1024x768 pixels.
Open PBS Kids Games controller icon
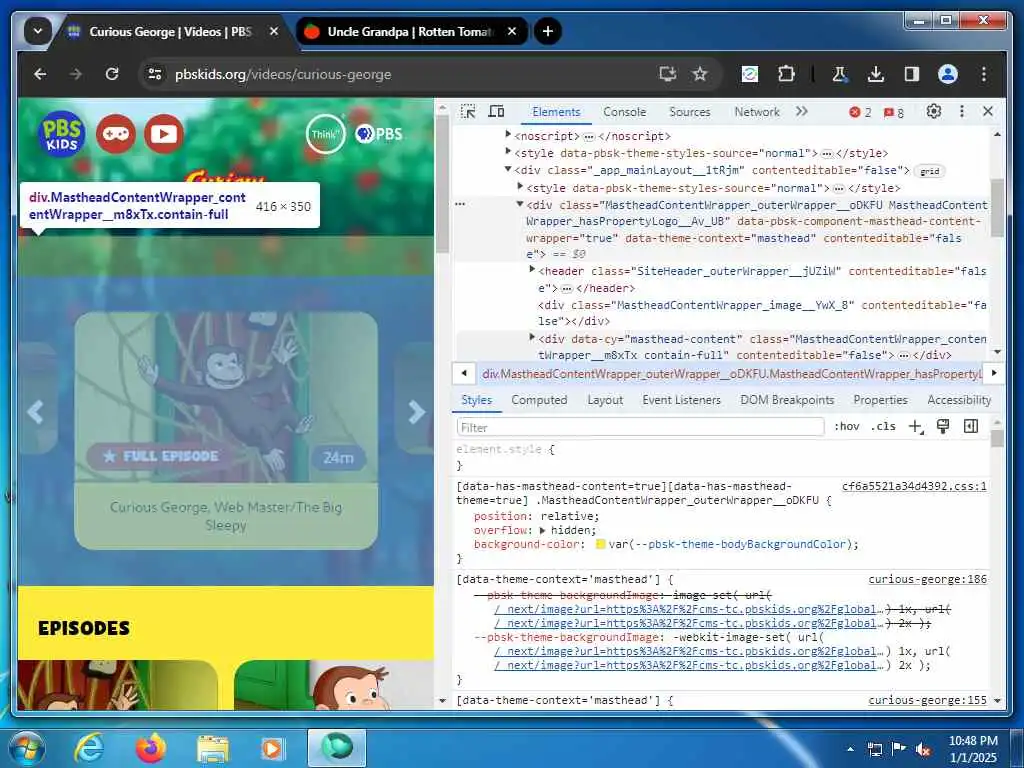[116, 134]
